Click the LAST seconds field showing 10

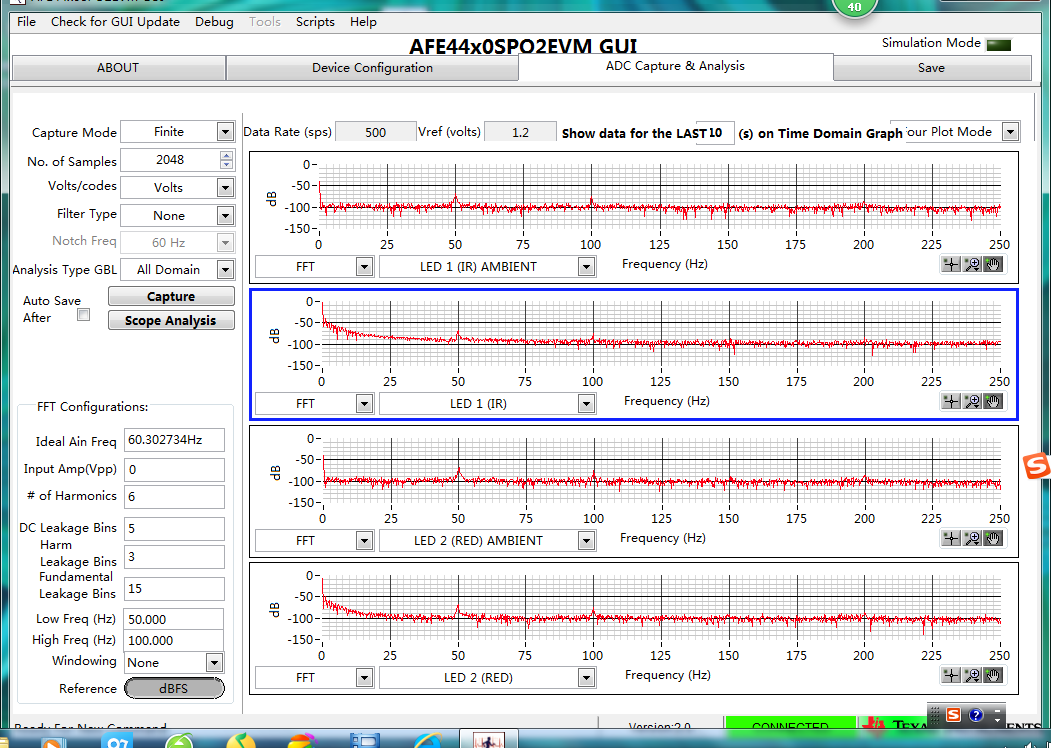tap(715, 133)
